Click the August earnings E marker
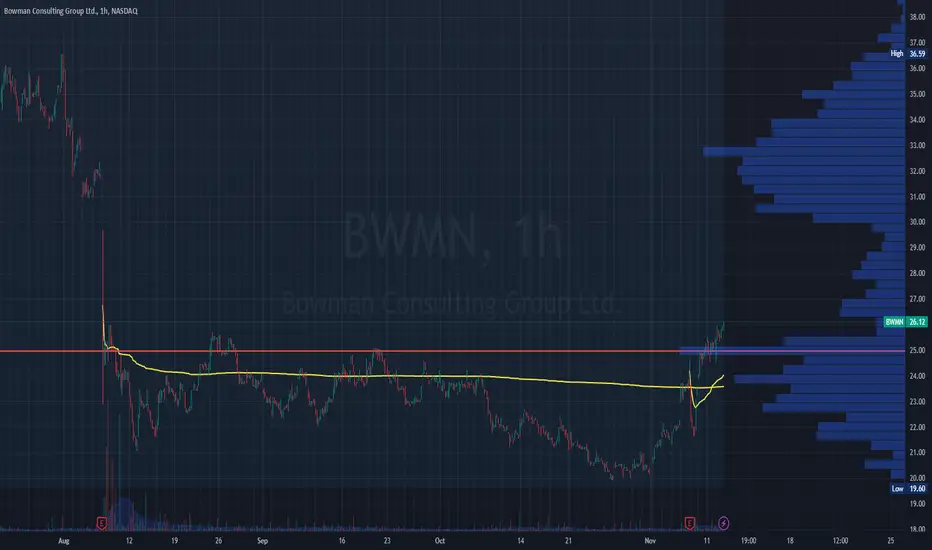The width and height of the screenshot is (932, 550). pyautogui.click(x=102, y=523)
